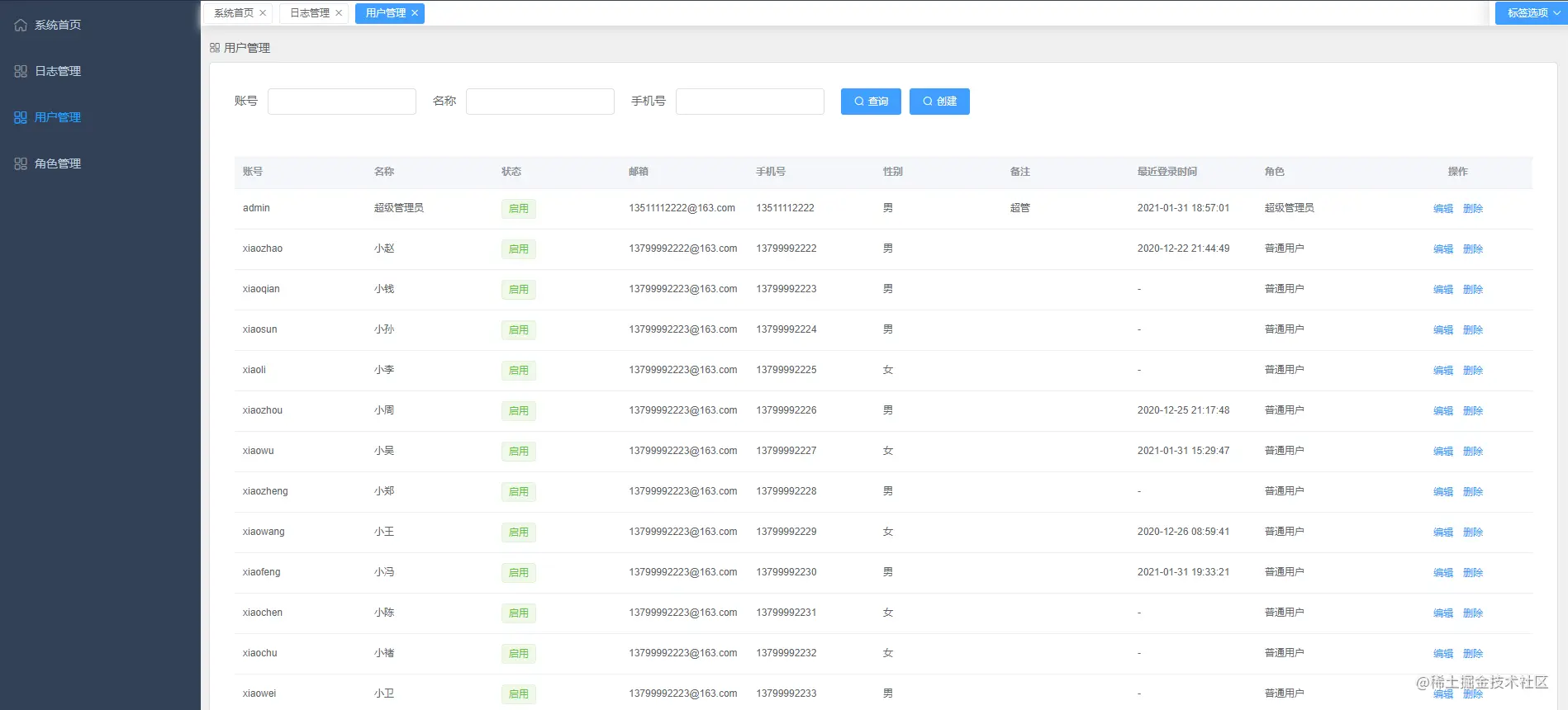The image size is (1568, 710).
Task: Delete the xiaofeng user
Action: (x=1473, y=573)
